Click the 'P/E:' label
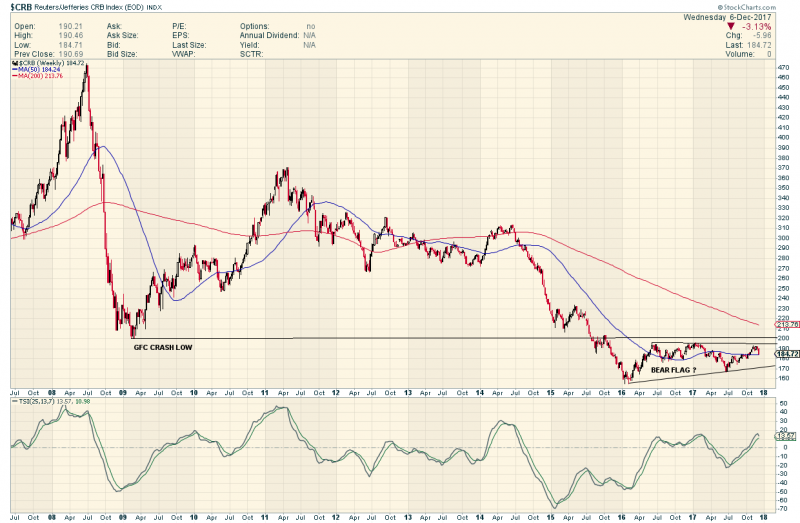This screenshot has width=800, height=523. click(180, 27)
